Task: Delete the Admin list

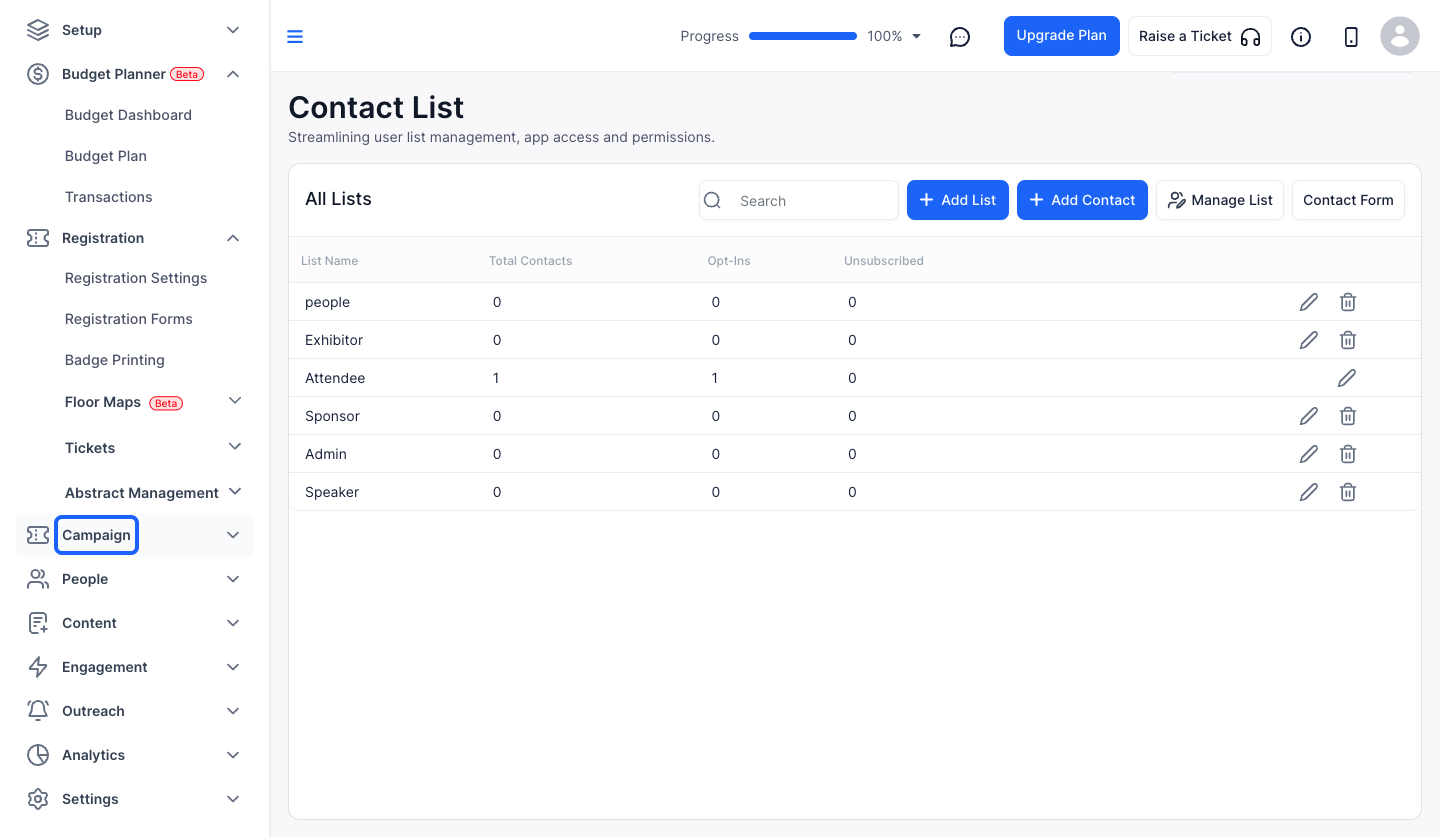Action: pyautogui.click(x=1348, y=454)
